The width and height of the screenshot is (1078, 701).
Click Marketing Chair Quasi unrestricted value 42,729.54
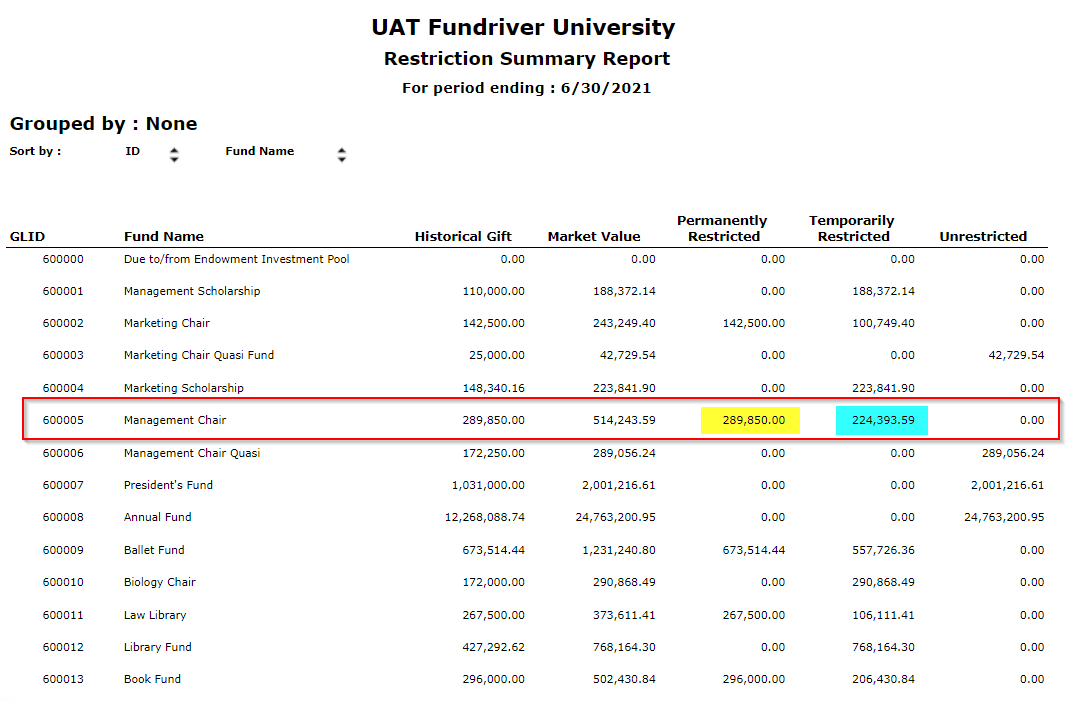[x=1016, y=355]
